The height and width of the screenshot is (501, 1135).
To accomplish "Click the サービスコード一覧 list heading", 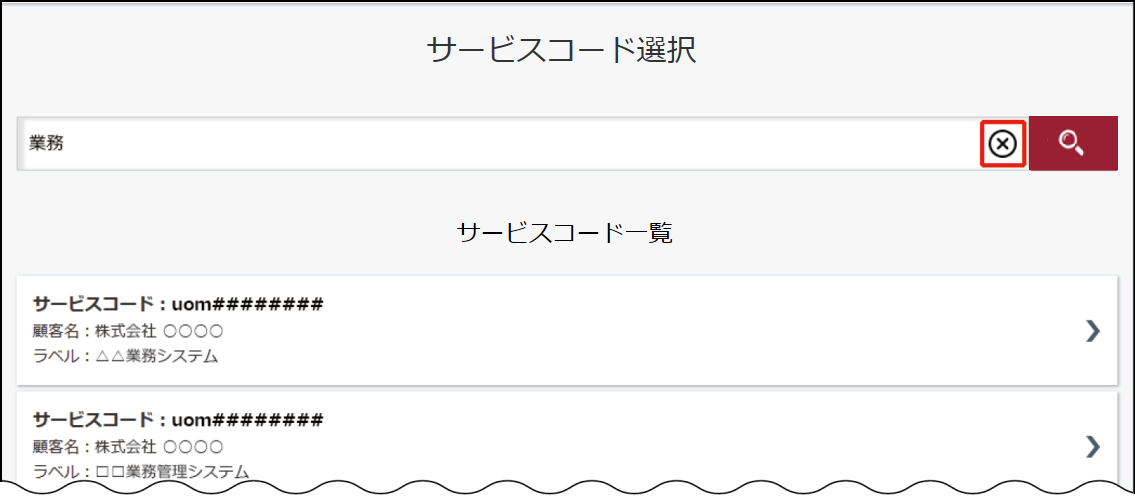I will point(565,233).
